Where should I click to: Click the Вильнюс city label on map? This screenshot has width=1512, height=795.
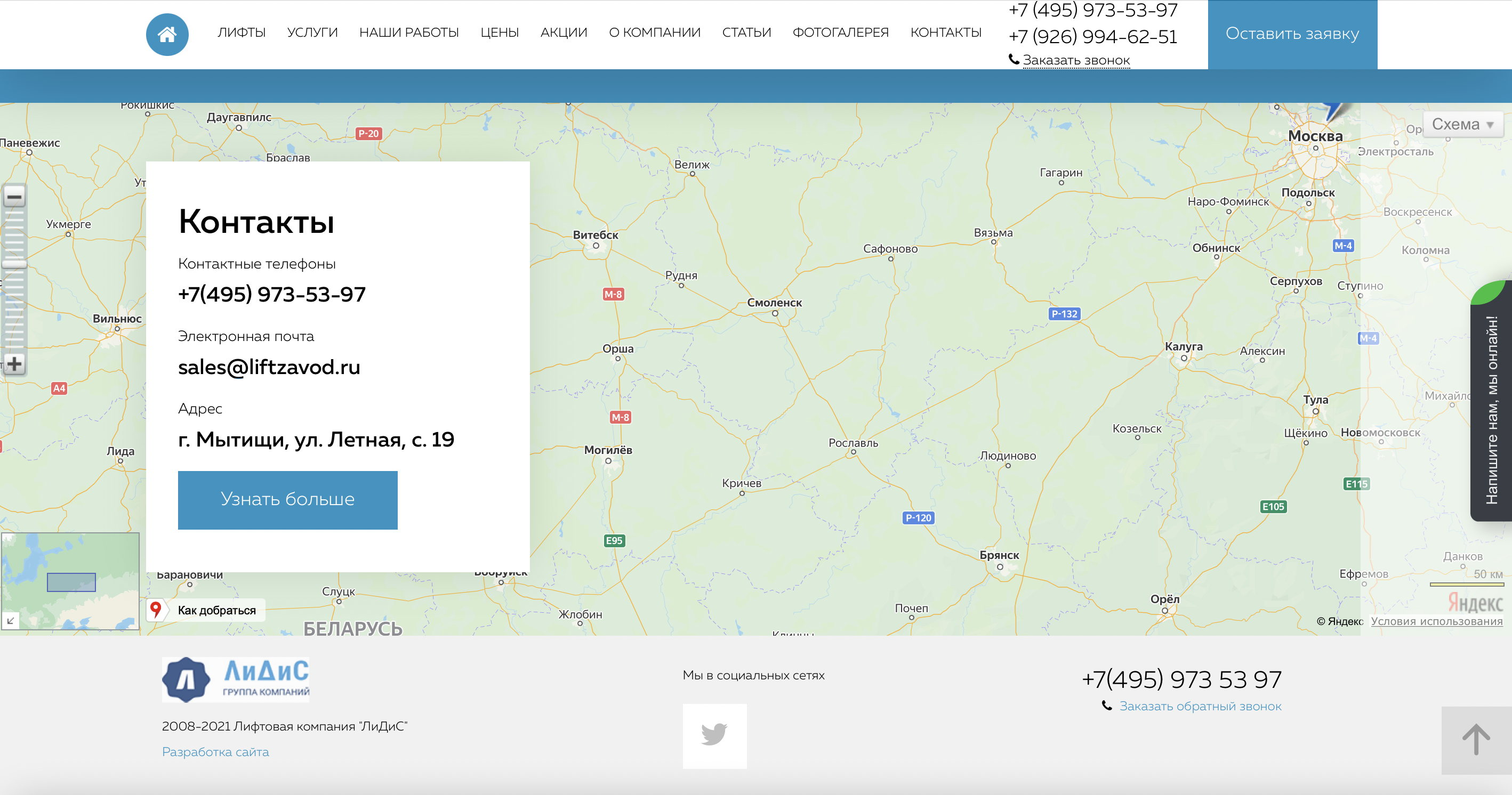[117, 319]
